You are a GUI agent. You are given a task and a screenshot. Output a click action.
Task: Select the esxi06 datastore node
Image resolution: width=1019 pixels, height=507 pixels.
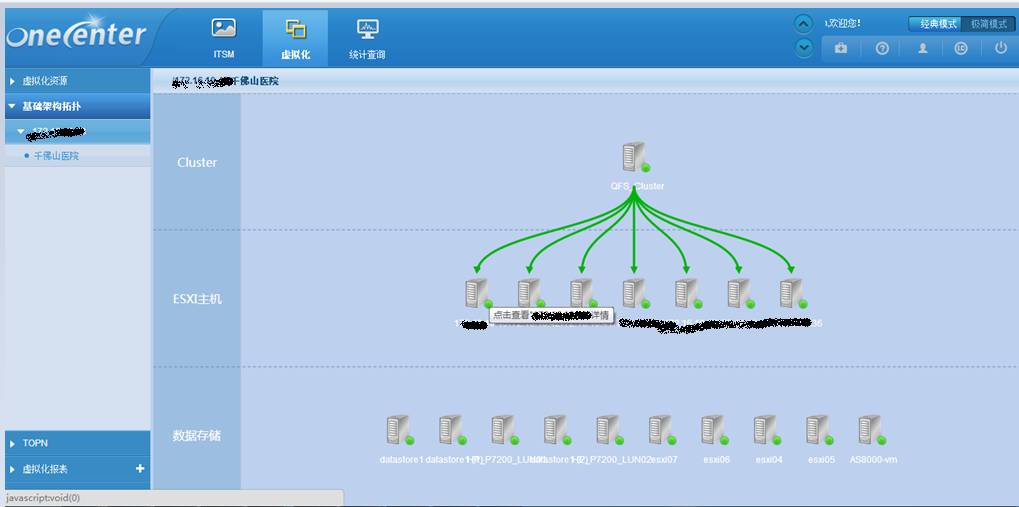[x=713, y=431]
